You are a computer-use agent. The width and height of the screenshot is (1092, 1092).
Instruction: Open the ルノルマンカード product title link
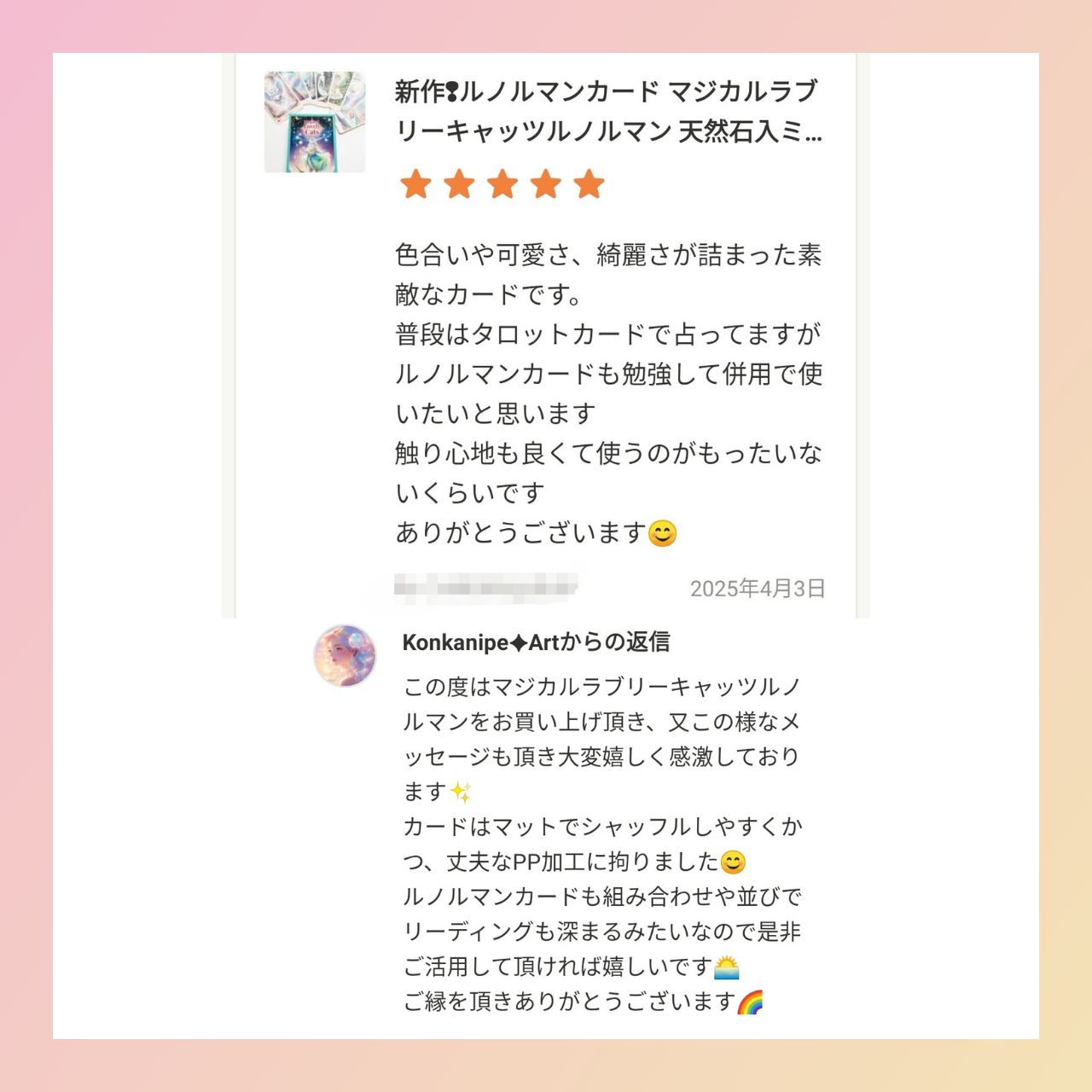pos(607,111)
